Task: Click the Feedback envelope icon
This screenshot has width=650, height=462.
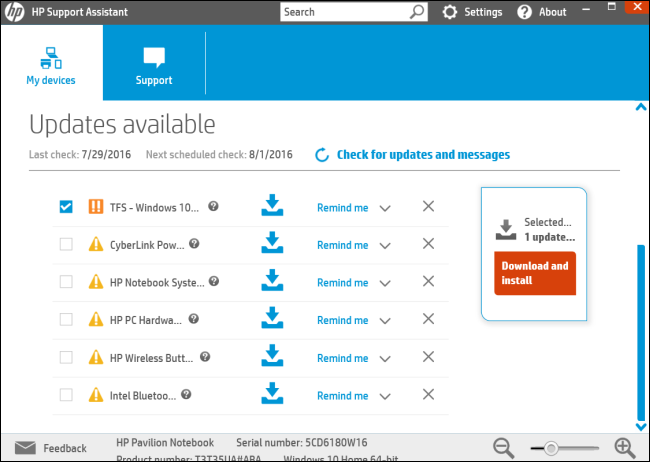Action: click(x=25, y=448)
